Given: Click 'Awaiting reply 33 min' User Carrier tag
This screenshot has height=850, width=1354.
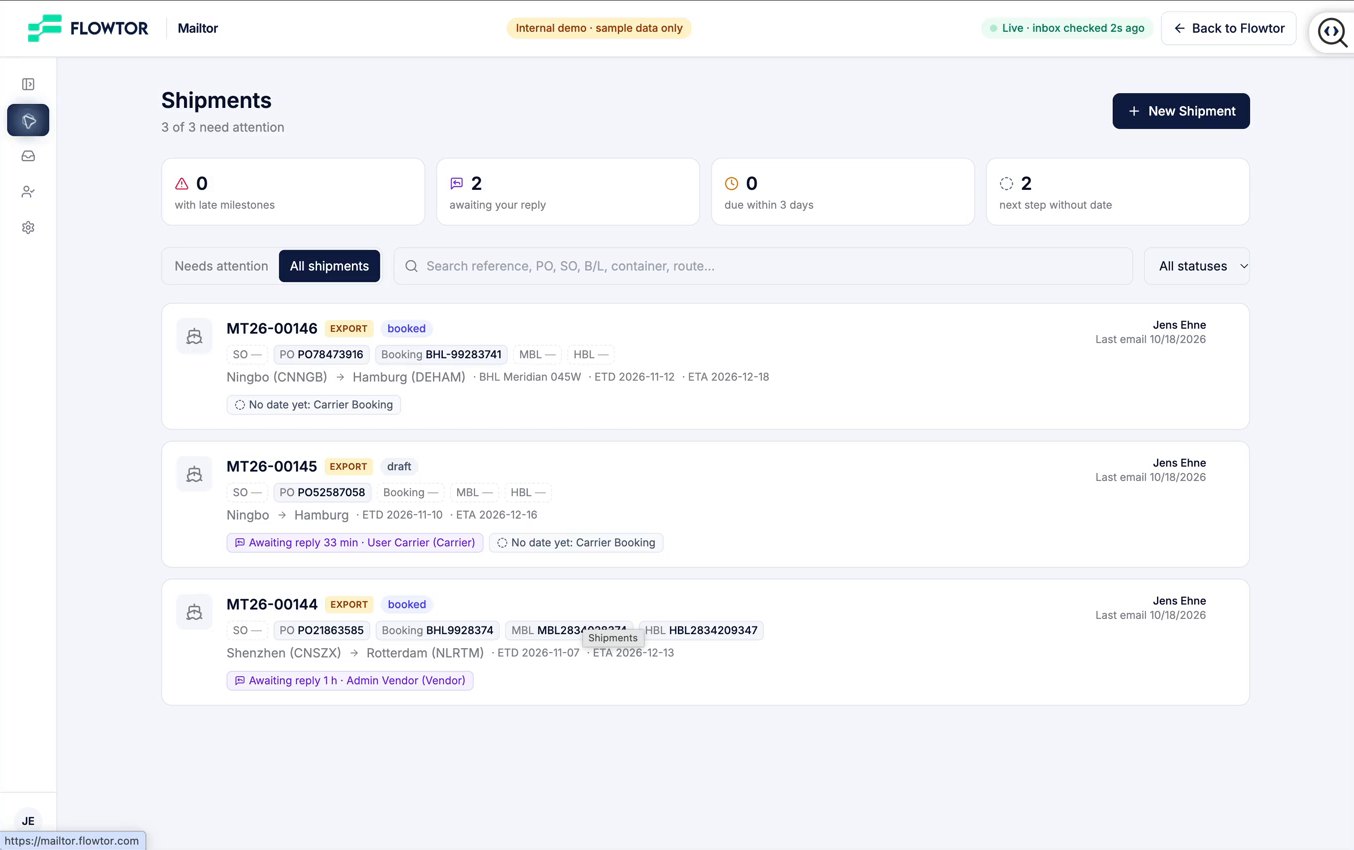Looking at the screenshot, I should pos(355,542).
